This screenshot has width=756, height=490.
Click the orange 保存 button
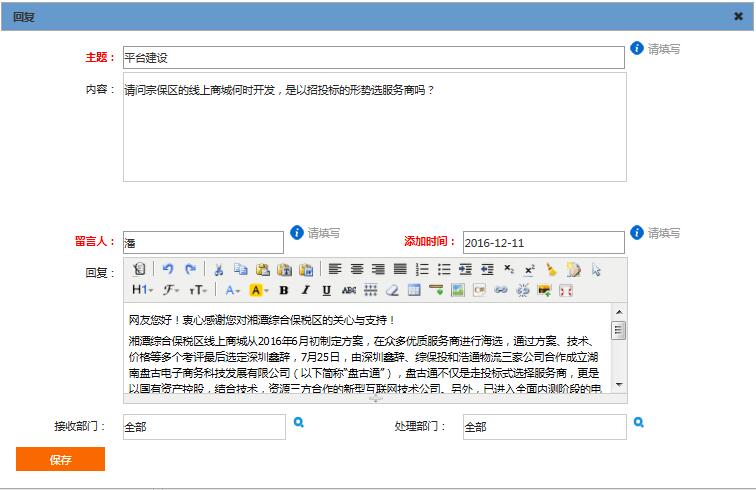(x=60, y=459)
